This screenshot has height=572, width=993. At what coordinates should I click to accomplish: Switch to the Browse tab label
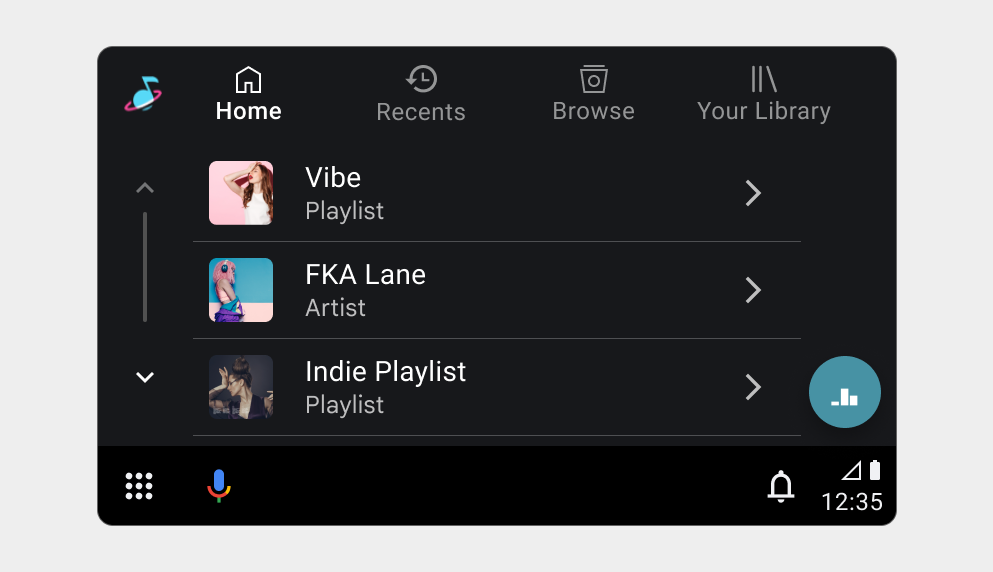pyautogui.click(x=594, y=111)
